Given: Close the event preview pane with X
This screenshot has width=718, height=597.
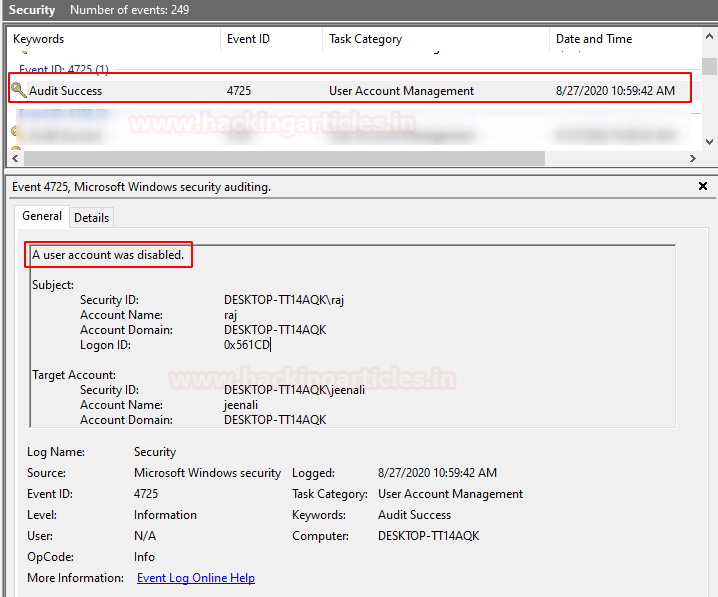Looking at the screenshot, I should point(702,186).
